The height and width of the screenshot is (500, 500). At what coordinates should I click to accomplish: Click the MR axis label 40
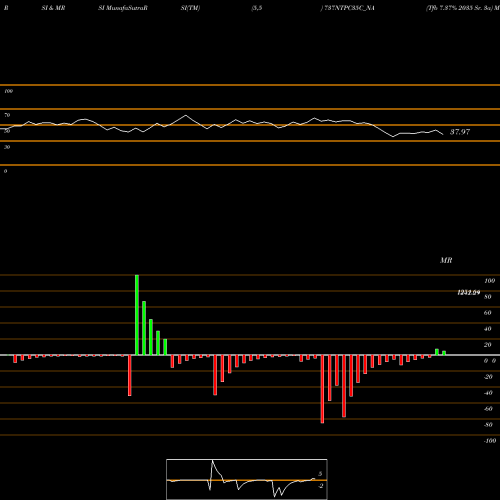(488, 329)
